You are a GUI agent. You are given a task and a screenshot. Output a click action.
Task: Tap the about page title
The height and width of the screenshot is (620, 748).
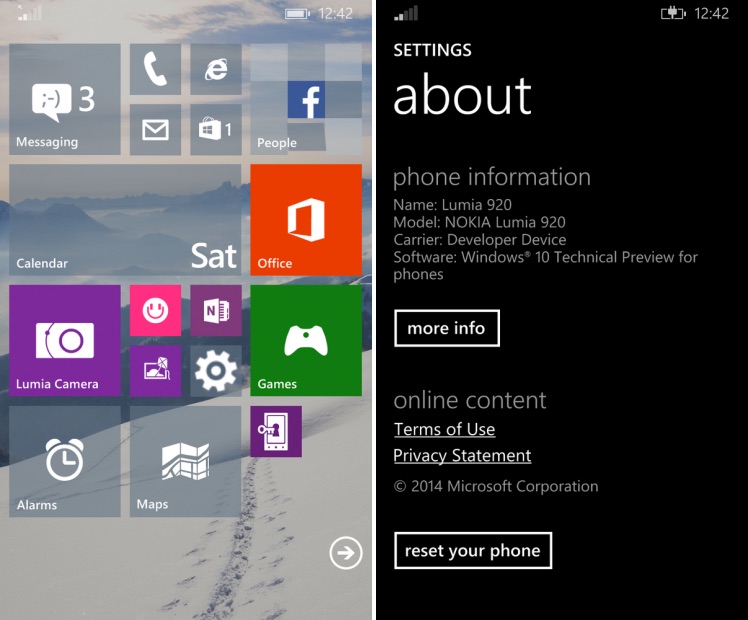tap(462, 95)
